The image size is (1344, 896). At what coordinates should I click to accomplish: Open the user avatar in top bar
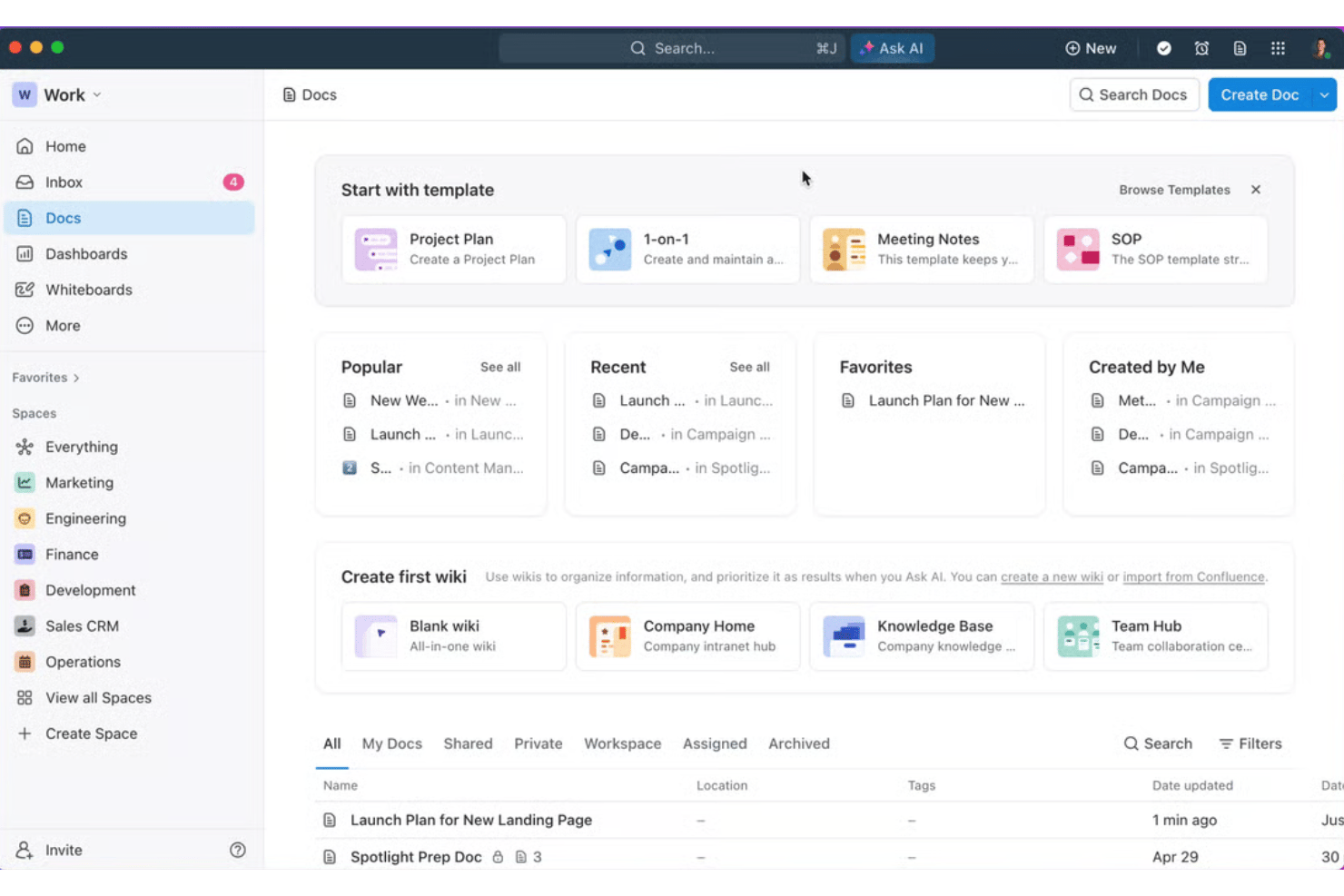click(1320, 48)
